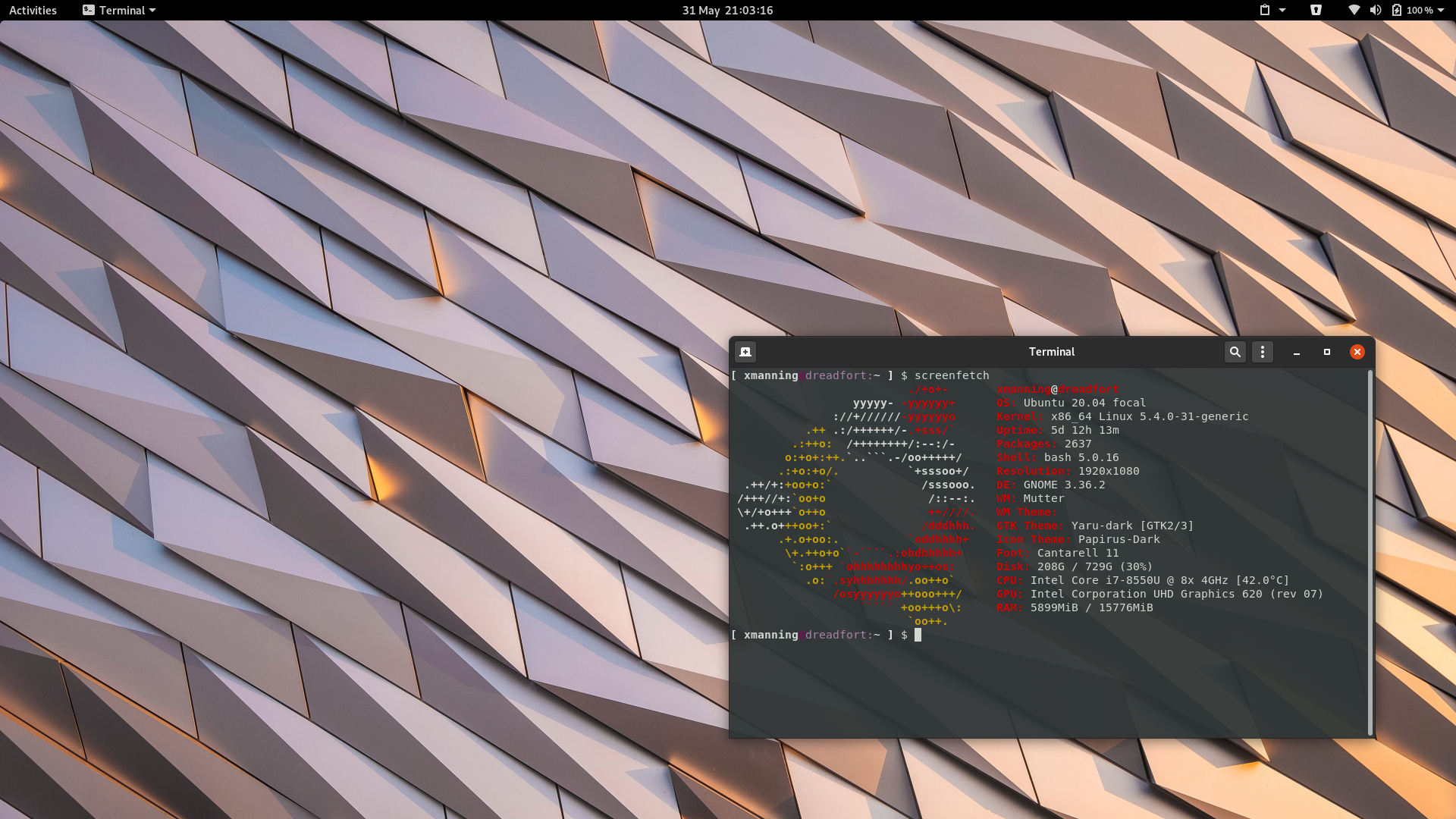Click the 100 % battery percentage text
Viewport: 1456px width, 819px height.
pyautogui.click(x=1420, y=10)
